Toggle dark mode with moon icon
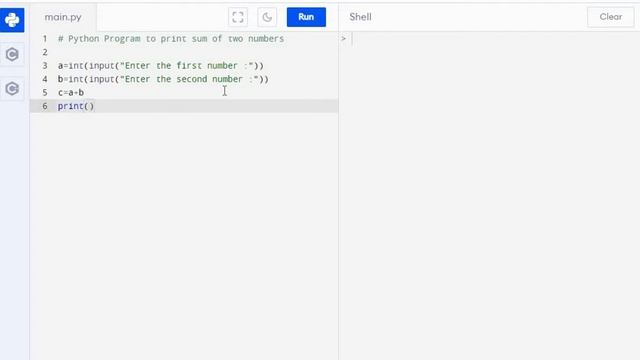This screenshot has height=360, width=640. (x=267, y=17)
